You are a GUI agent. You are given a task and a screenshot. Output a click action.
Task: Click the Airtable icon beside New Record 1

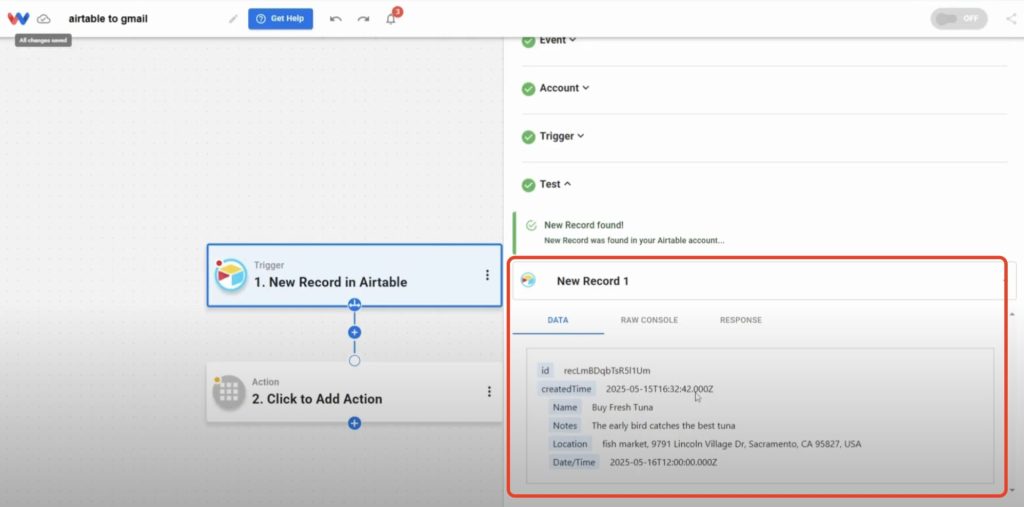point(528,280)
